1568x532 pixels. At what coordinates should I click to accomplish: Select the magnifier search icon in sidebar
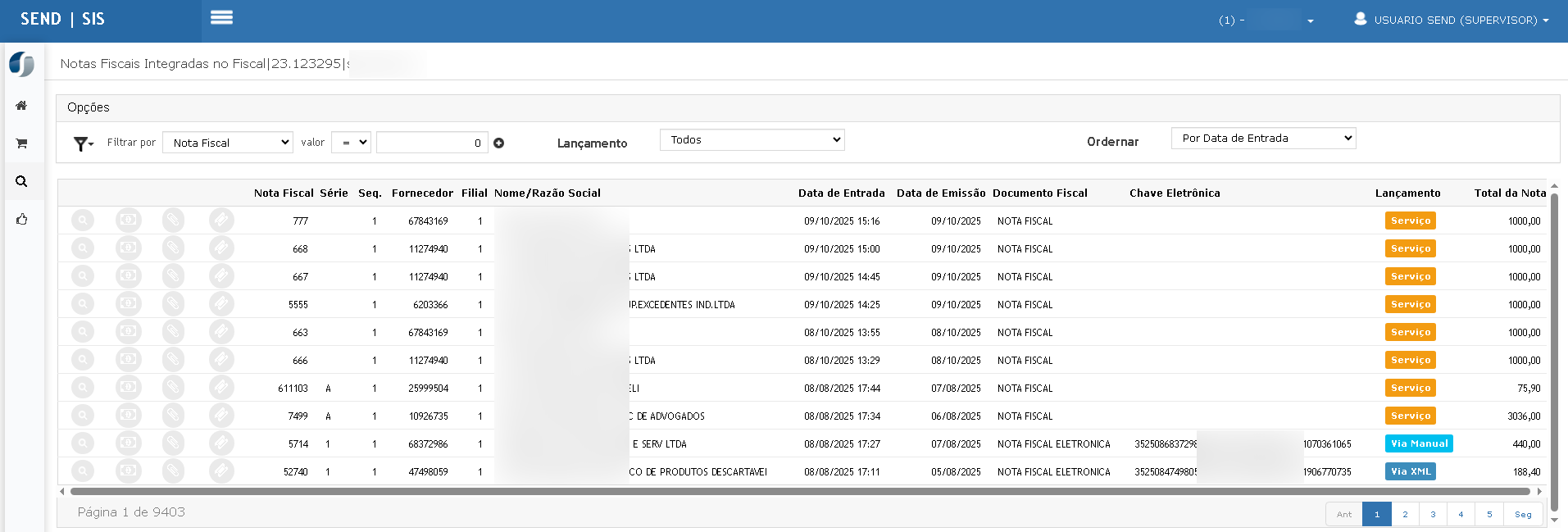pyautogui.click(x=21, y=181)
